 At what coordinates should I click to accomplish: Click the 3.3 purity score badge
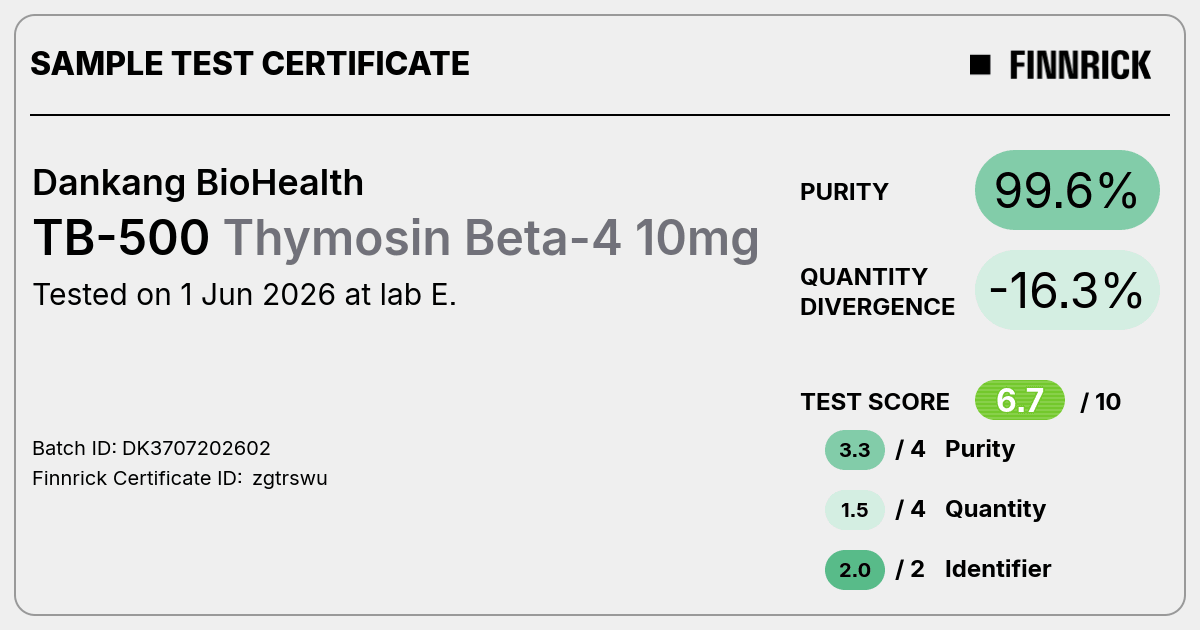[x=855, y=450]
